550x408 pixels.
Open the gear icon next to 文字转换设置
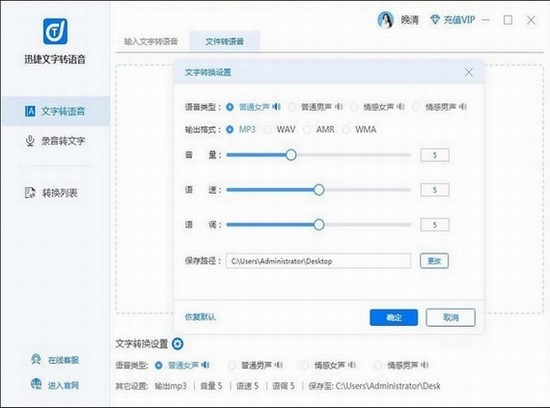pos(177,343)
